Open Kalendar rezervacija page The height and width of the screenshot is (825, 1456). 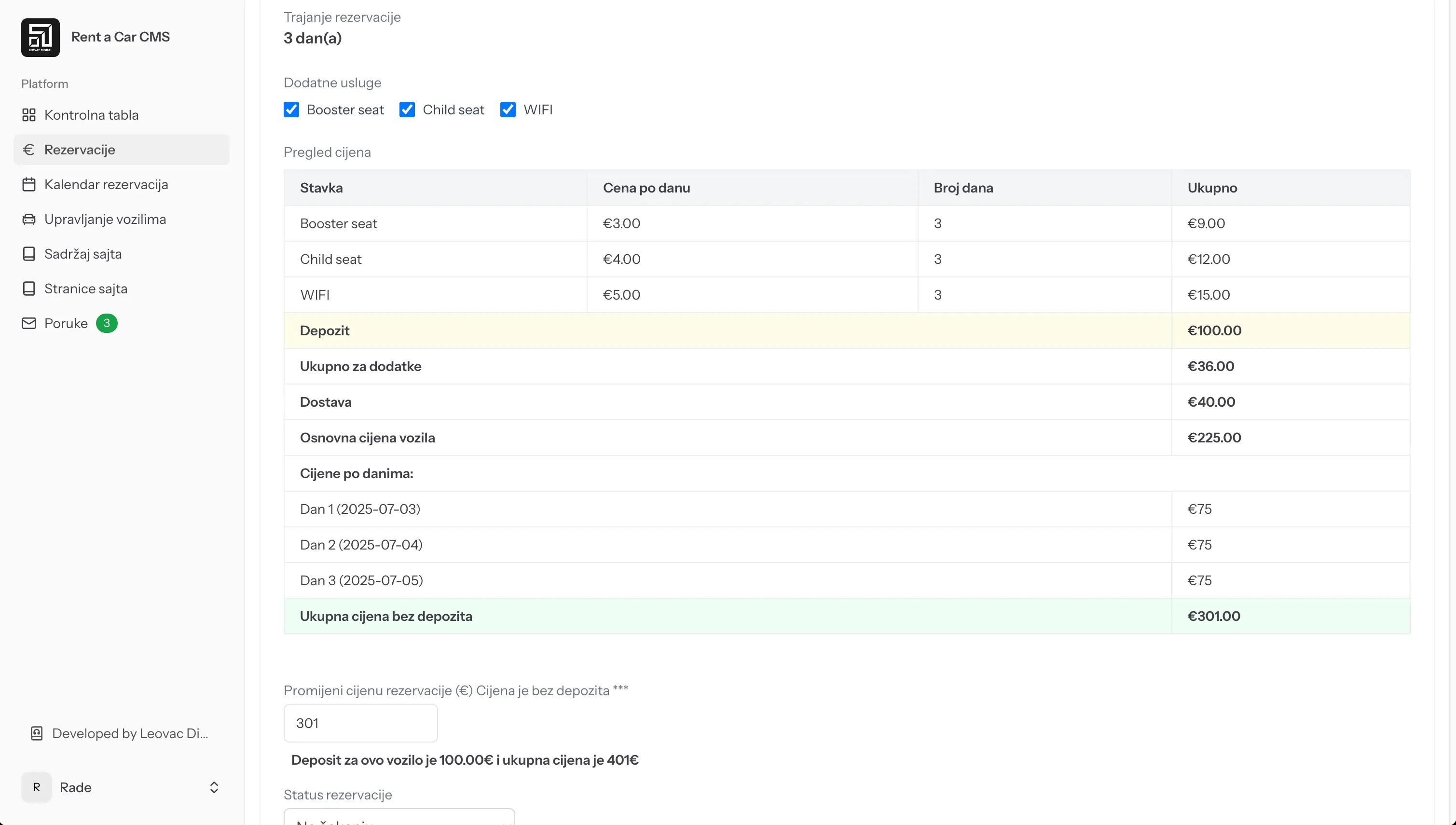coord(106,184)
